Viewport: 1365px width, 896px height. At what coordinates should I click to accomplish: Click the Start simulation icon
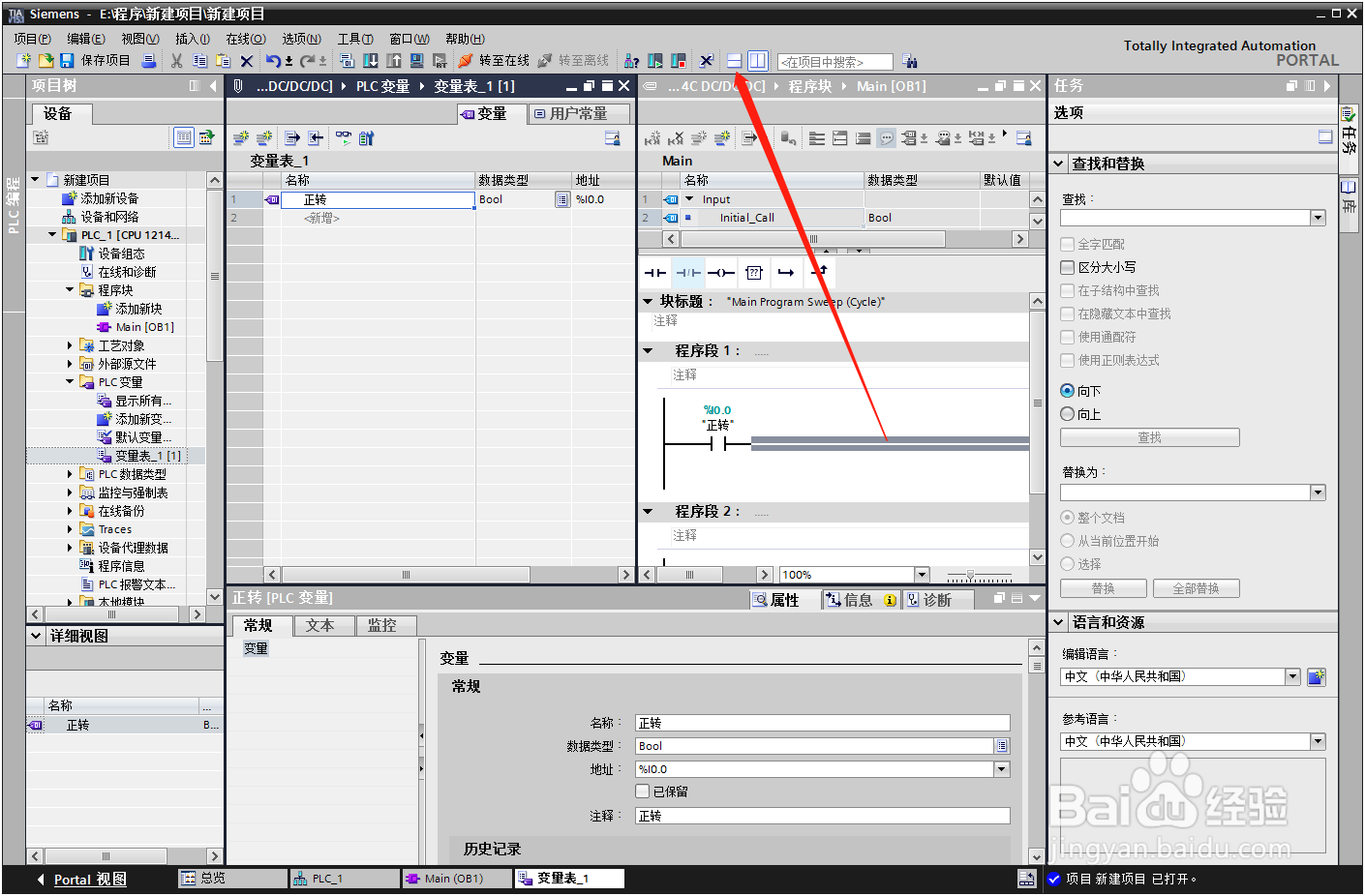(417, 61)
